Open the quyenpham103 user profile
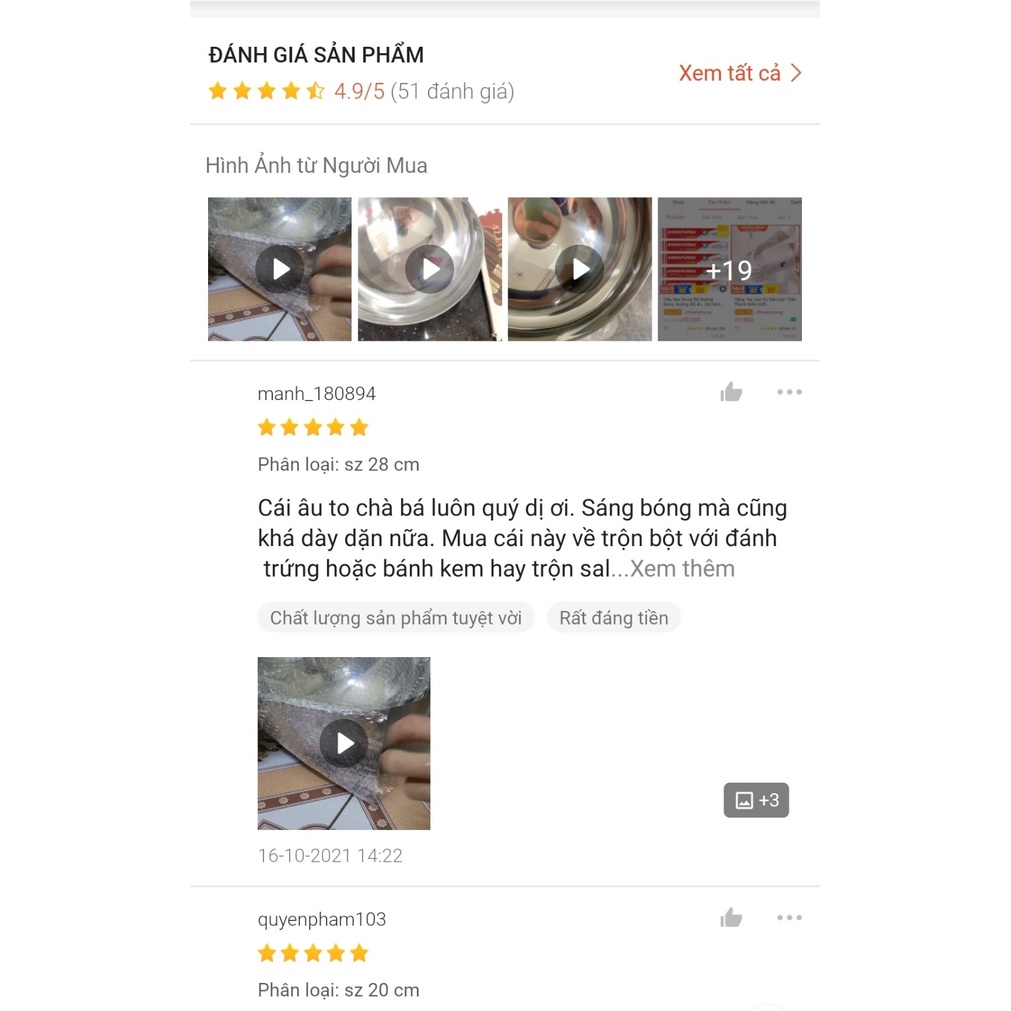 coord(321,919)
